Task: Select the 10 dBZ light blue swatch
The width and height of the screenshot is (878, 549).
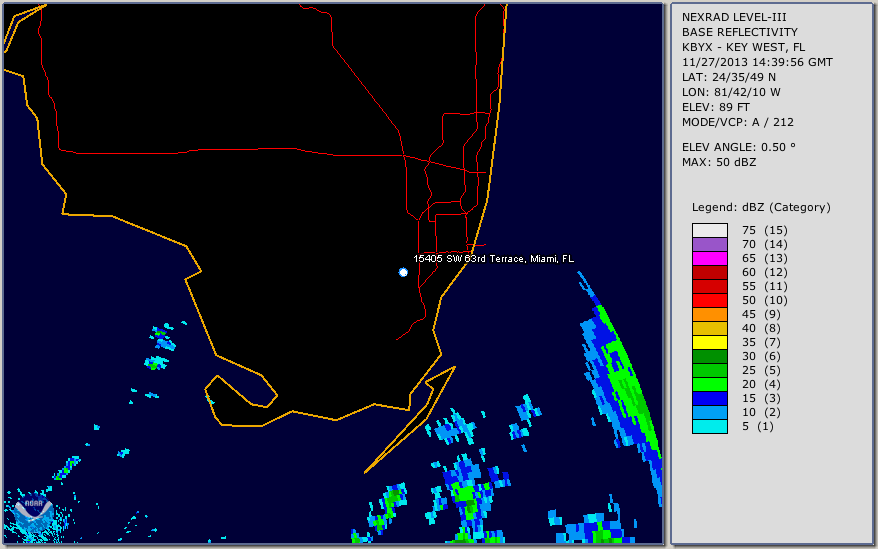Action: [710, 412]
